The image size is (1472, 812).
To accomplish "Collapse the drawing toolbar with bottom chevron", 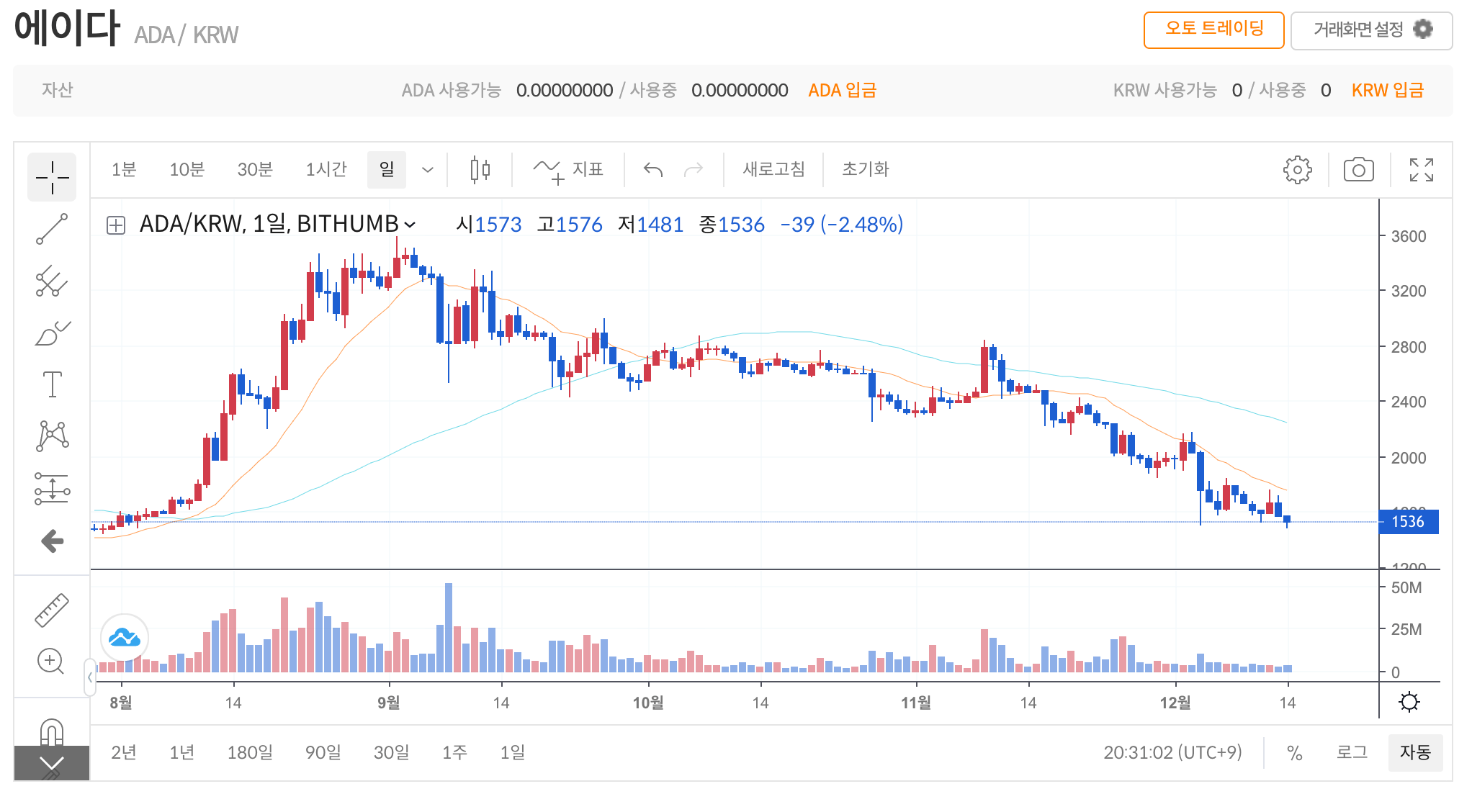I will (52, 763).
